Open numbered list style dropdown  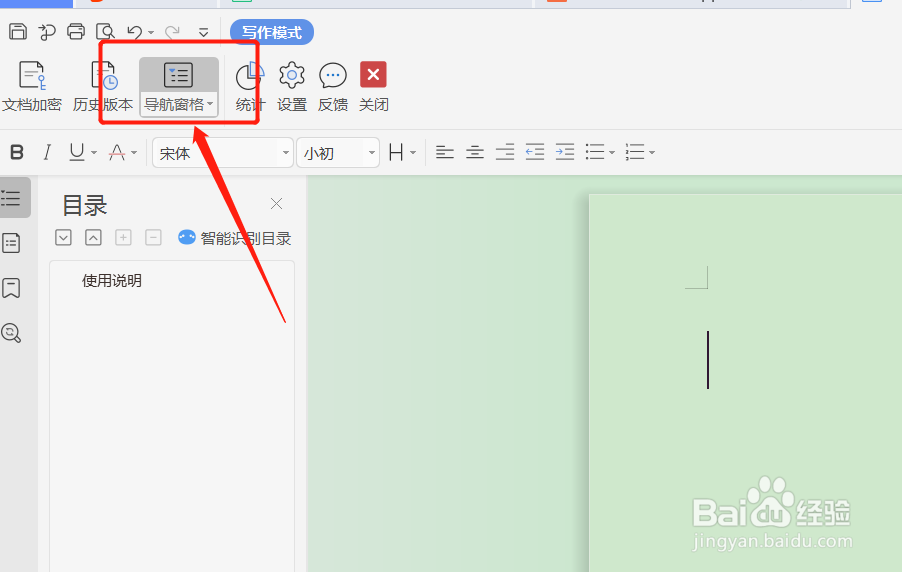point(652,153)
